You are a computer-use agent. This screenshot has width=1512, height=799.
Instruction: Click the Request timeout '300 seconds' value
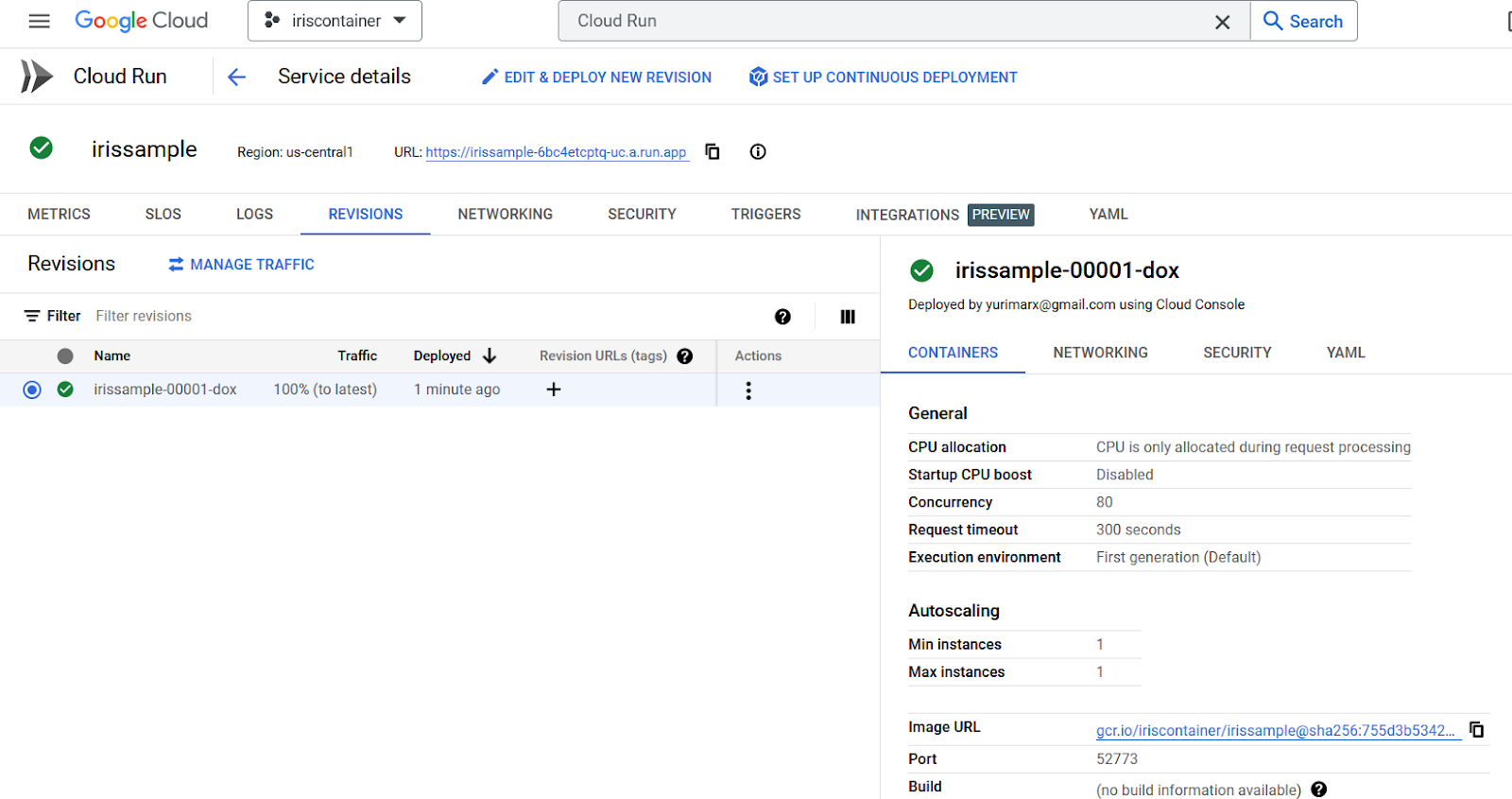pos(1139,530)
